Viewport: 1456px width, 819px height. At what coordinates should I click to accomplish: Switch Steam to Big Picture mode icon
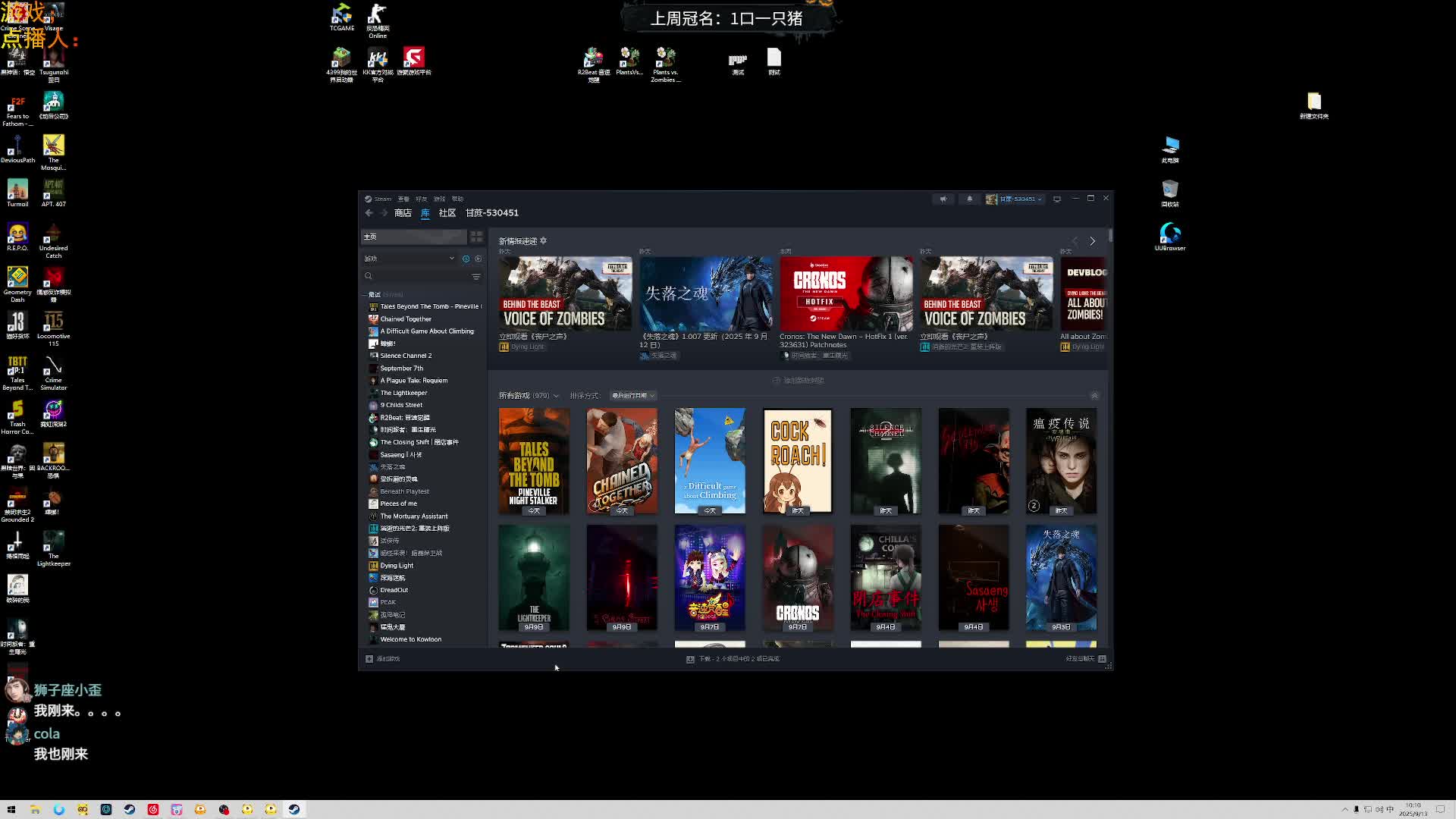[1057, 199]
